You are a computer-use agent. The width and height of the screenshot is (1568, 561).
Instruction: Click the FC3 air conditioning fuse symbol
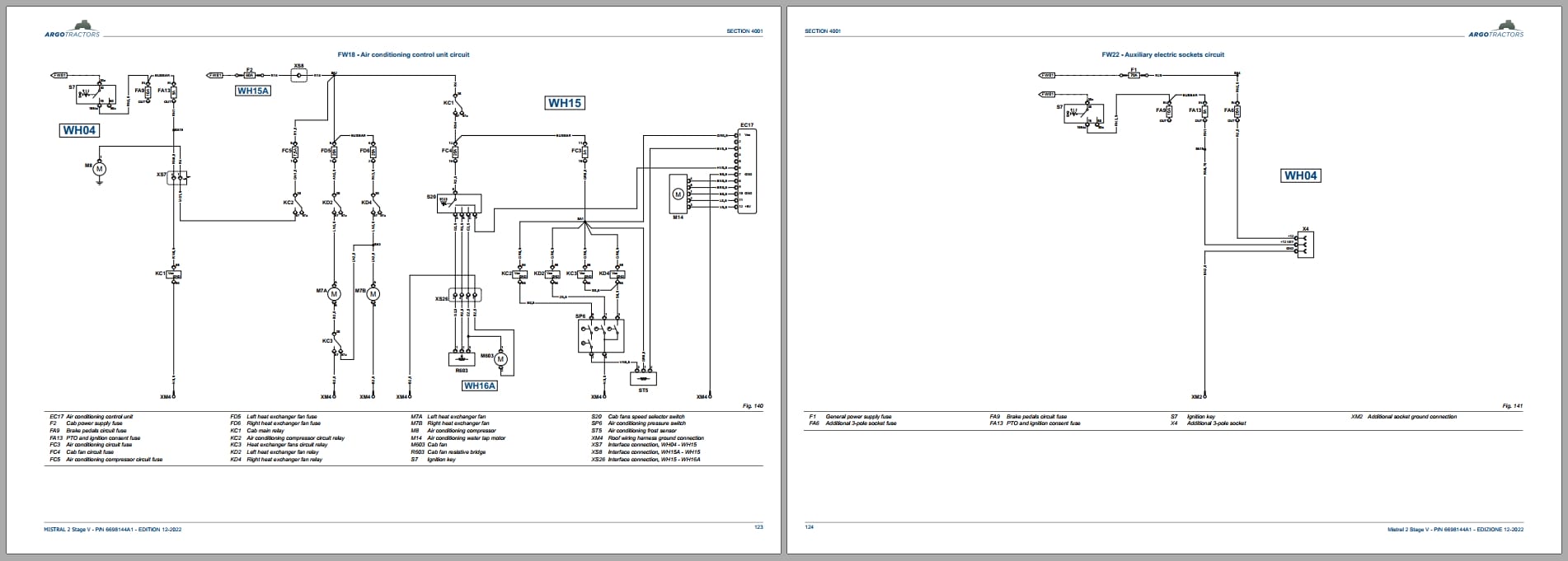tap(584, 152)
